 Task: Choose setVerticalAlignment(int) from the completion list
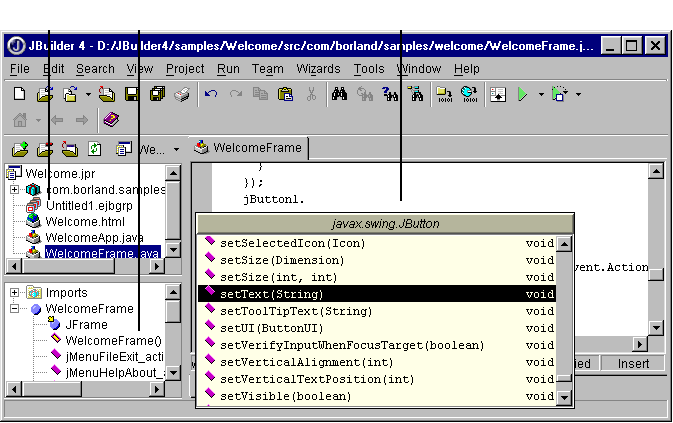coord(376,362)
